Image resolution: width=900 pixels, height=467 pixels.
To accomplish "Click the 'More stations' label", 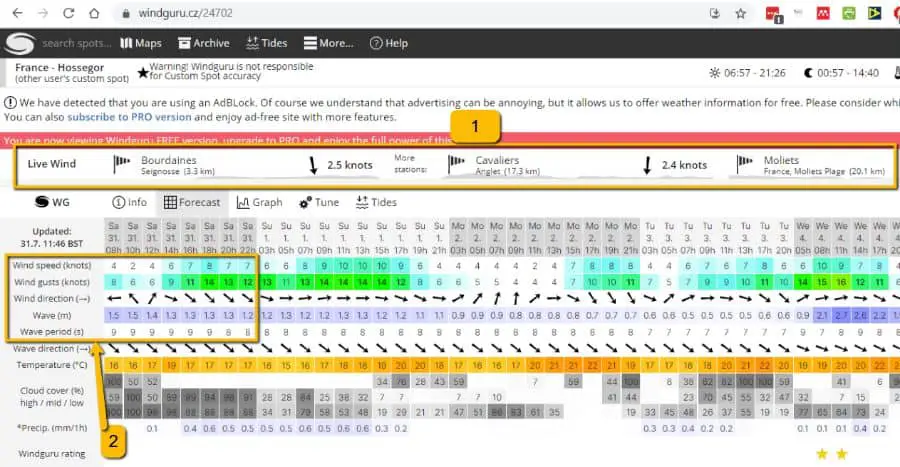I will pos(410,164).
